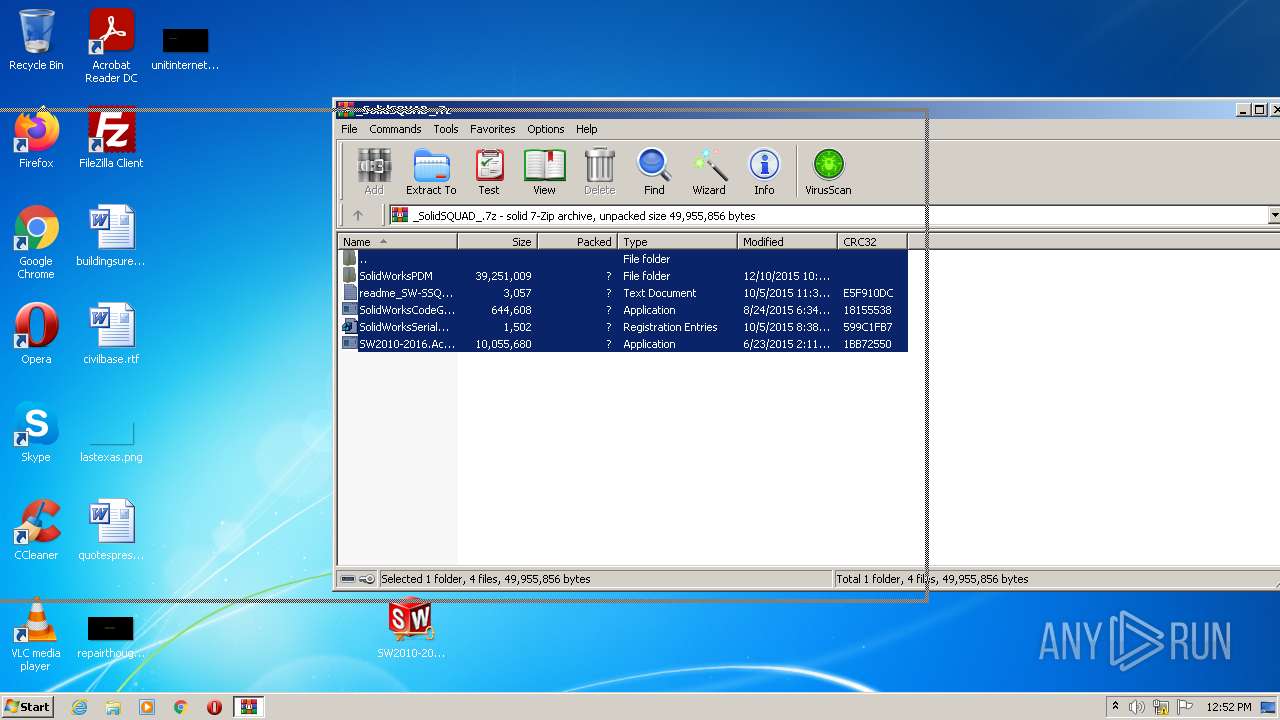
Task: Sort list by Type column header
Action: [x=678, y=242]
